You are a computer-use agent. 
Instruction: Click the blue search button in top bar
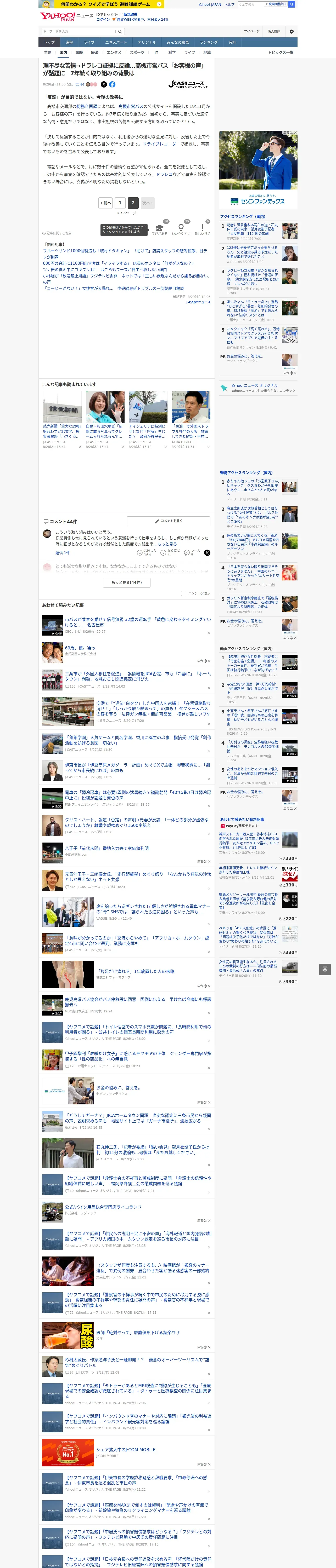point(292,4)
